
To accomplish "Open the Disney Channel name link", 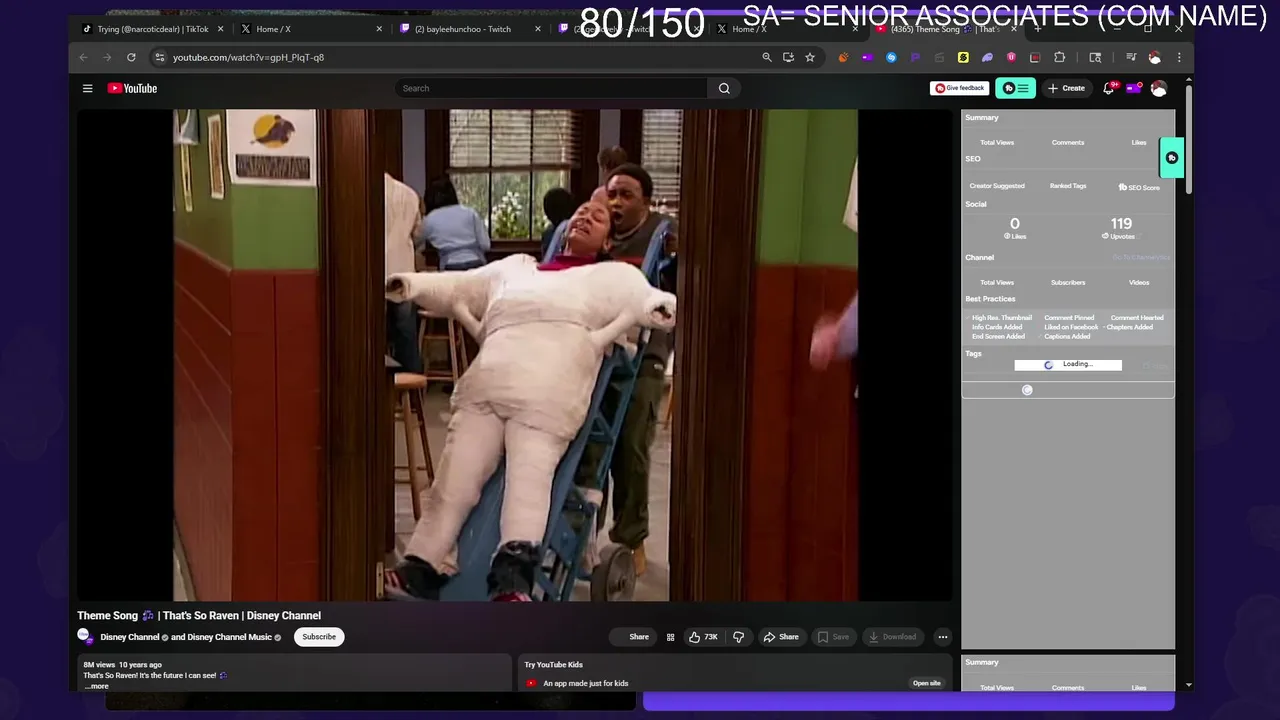I will (130, 637).
